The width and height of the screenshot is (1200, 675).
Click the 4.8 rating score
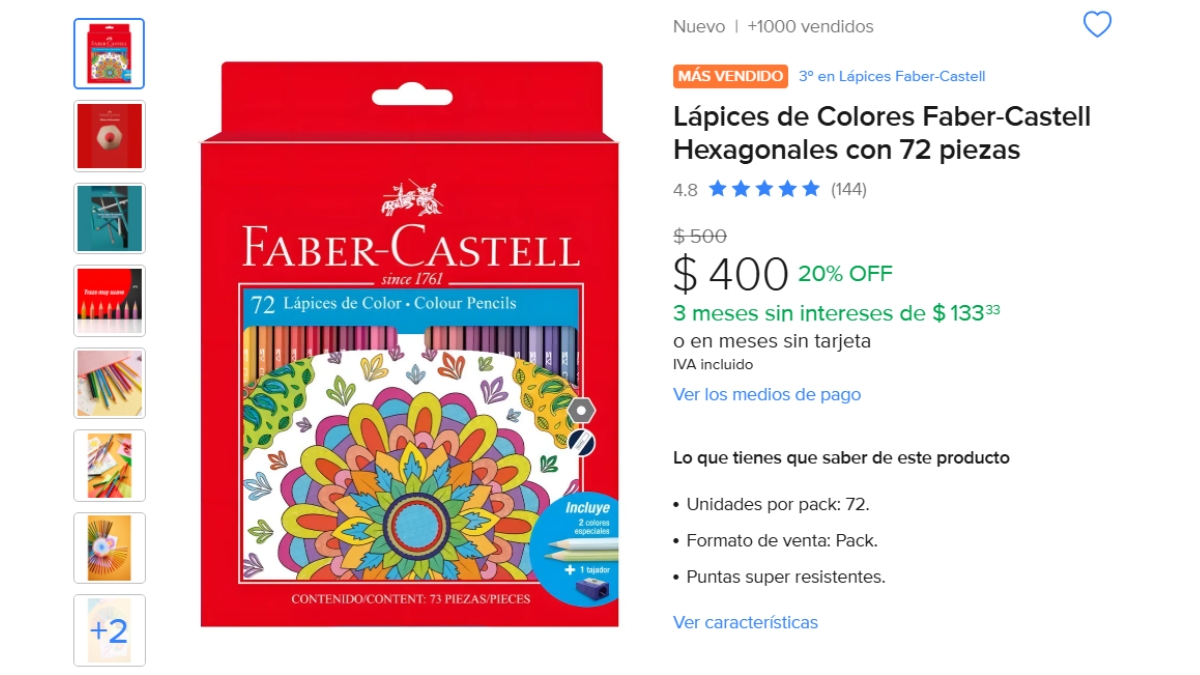pyautogui.click(x=685, y=189)
